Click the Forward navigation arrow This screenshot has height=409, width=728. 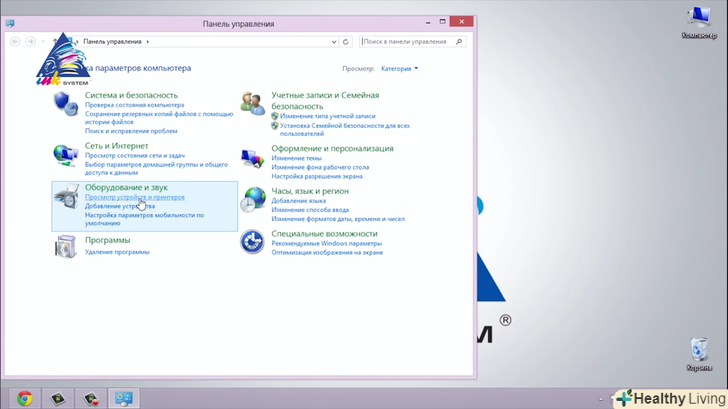click(30, 41)
